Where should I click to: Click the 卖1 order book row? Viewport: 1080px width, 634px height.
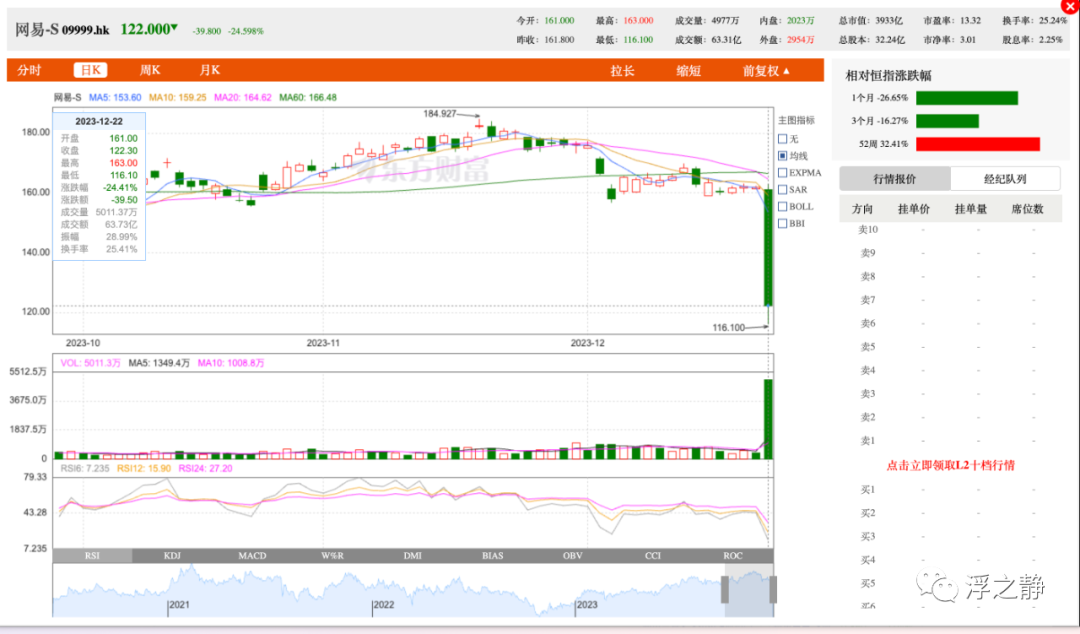click(951, 441)
